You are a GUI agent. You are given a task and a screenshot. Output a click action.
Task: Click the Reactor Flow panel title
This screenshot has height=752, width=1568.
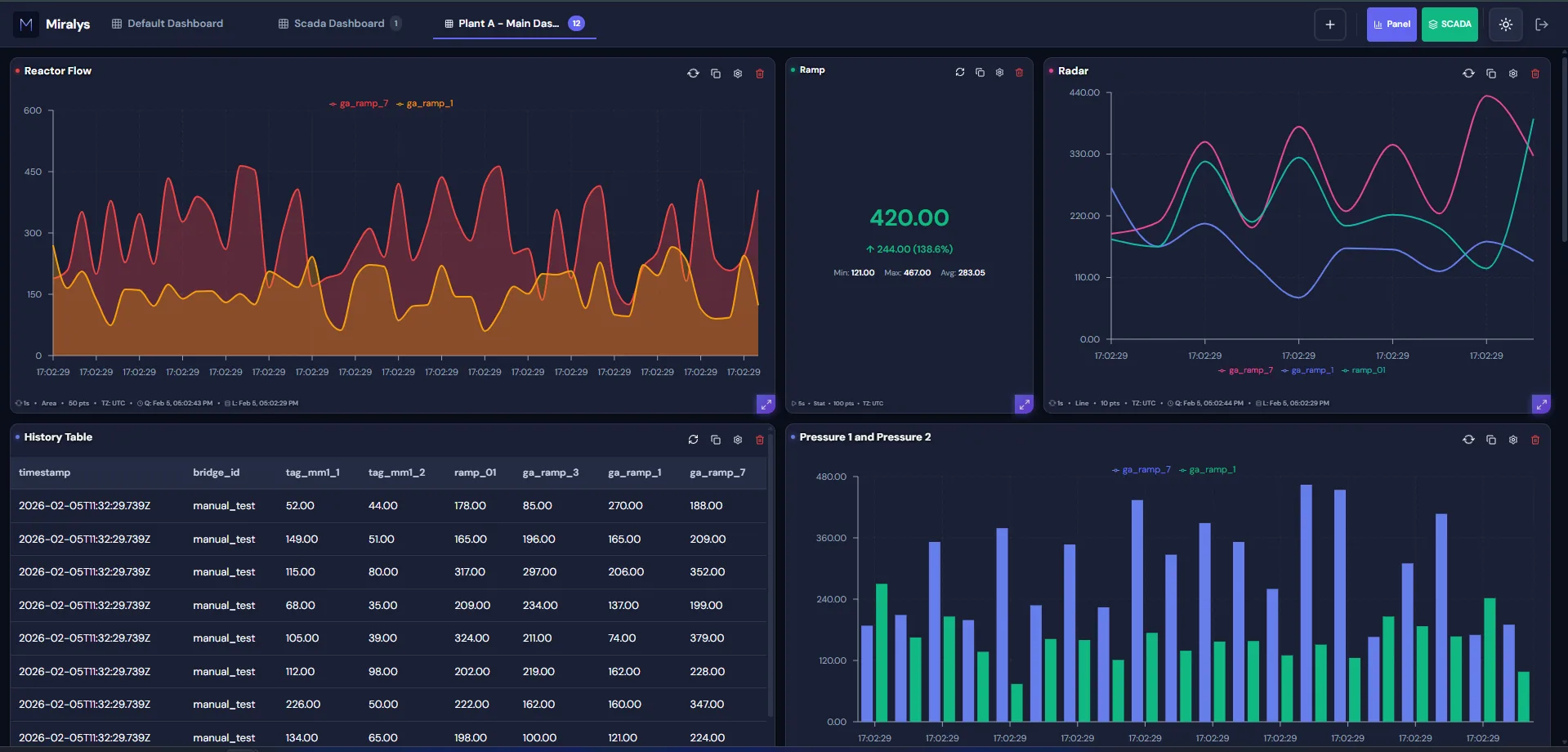coord(57,71)
